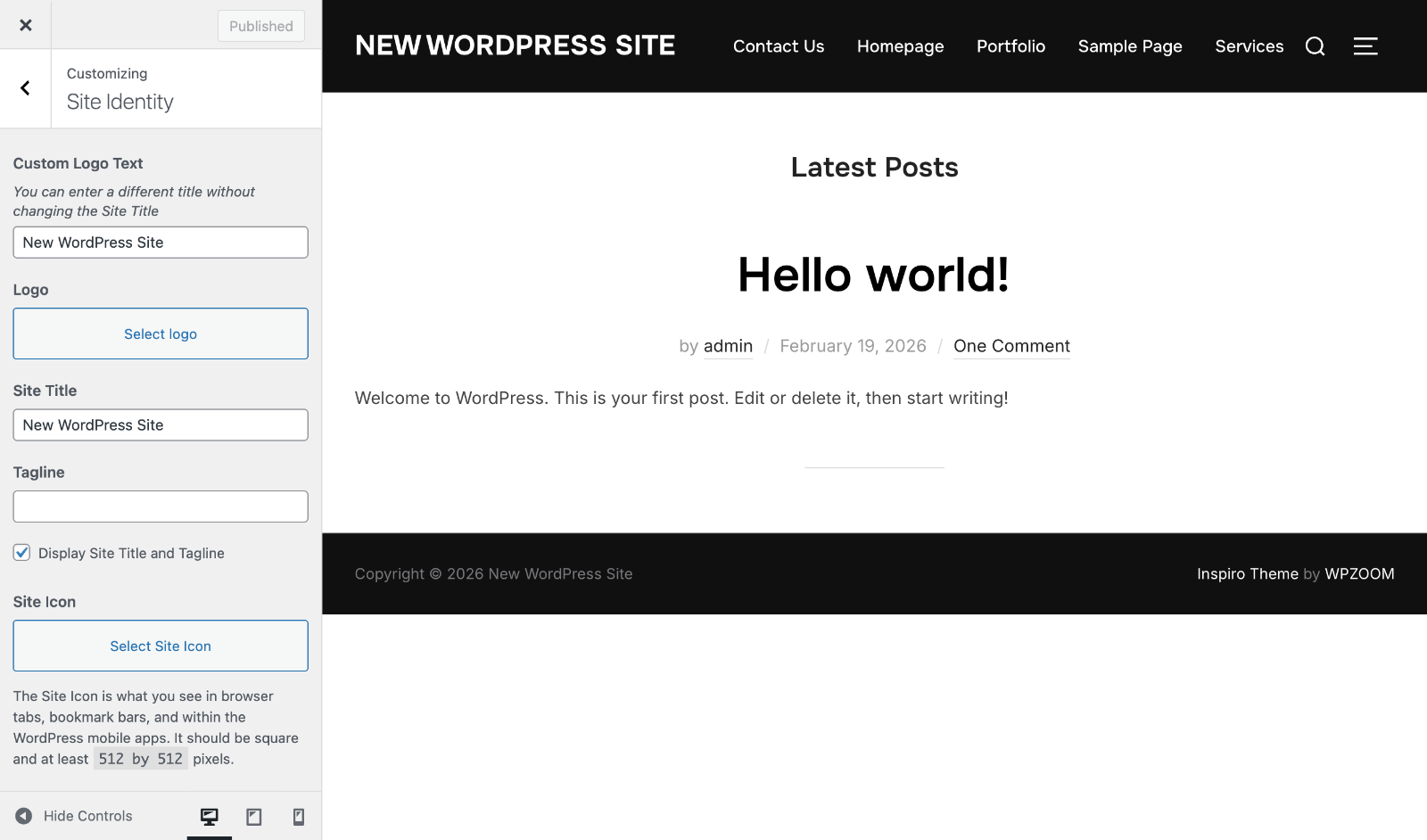1427x840 pixels.
Task: Close the Customizer with the X
Action: coord(25,25)
